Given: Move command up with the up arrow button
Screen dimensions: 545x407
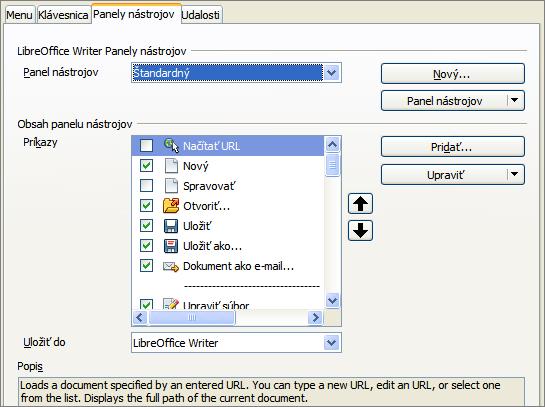Looking at the screenshot, I should [360, 204].
